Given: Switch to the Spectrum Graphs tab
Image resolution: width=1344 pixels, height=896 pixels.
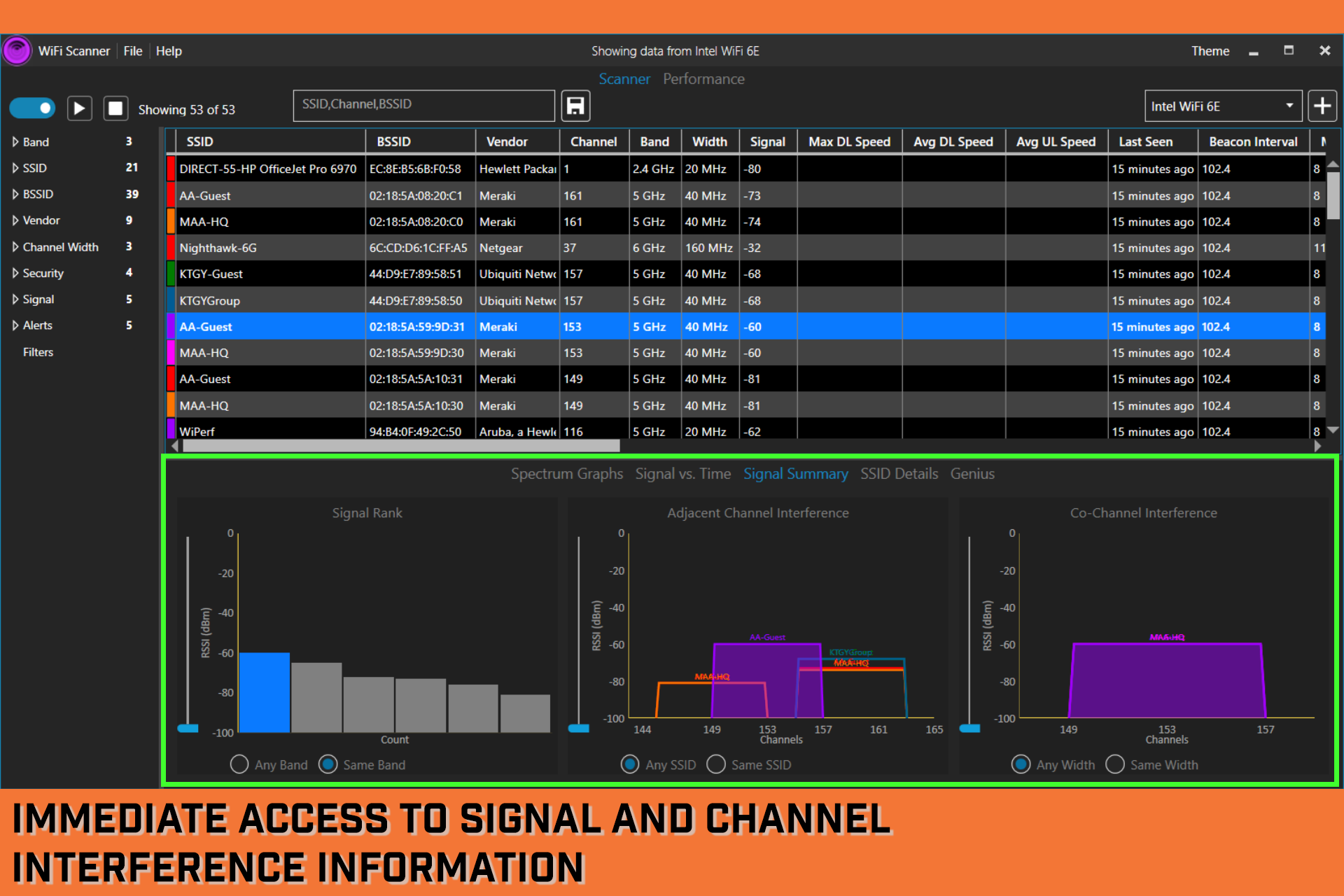Looking at the screenshot, I should (566, 474).
